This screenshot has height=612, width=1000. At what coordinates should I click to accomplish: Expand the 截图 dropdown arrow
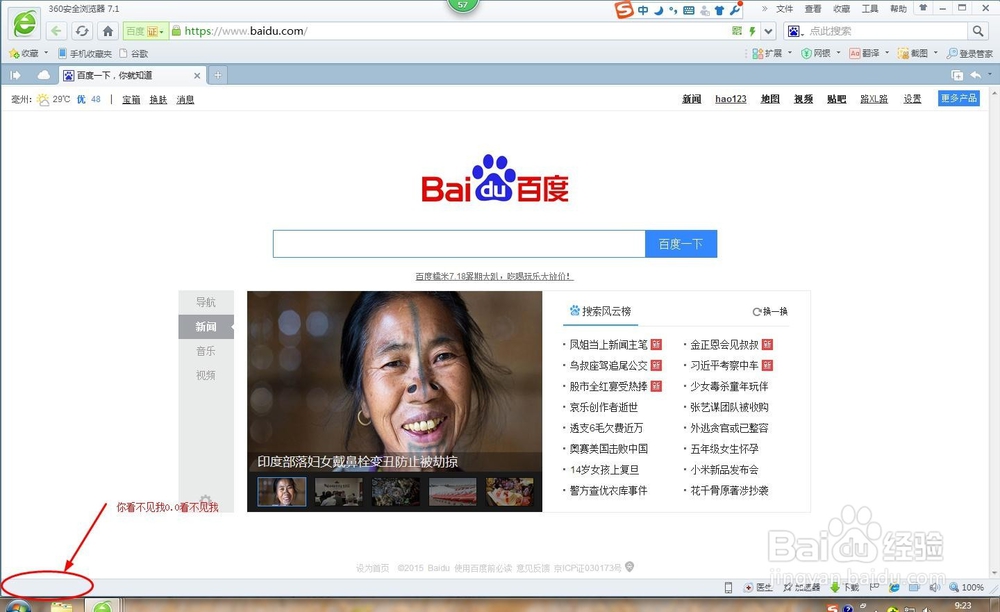coord(936,53)
